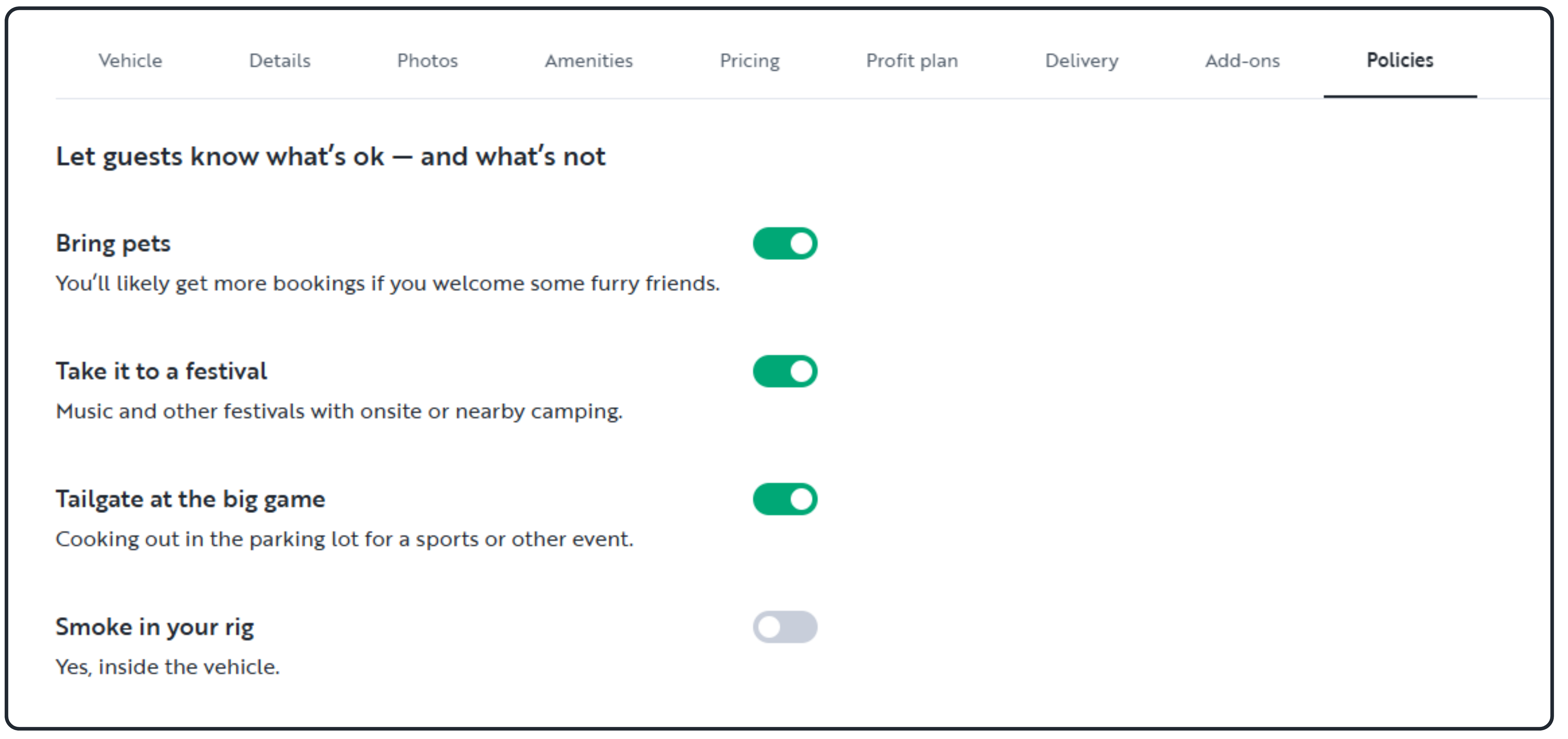
Task: Open the Vehicle tab
Action: (x=130, y=61)
